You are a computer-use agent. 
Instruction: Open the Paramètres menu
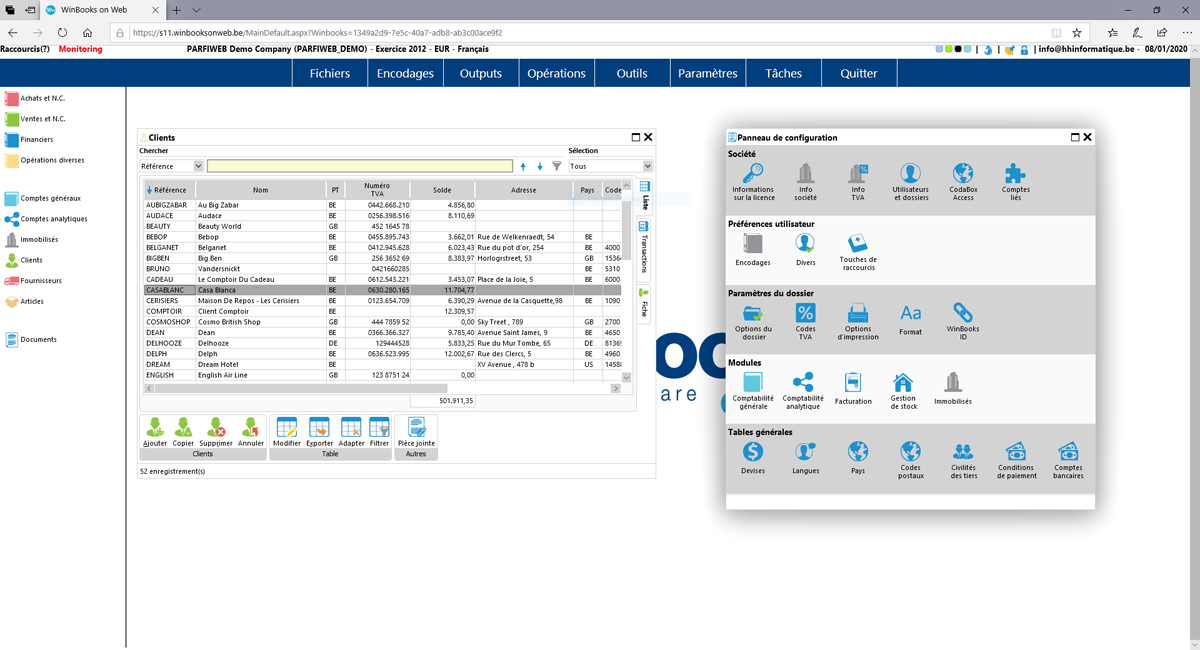(x=707, y=73)
